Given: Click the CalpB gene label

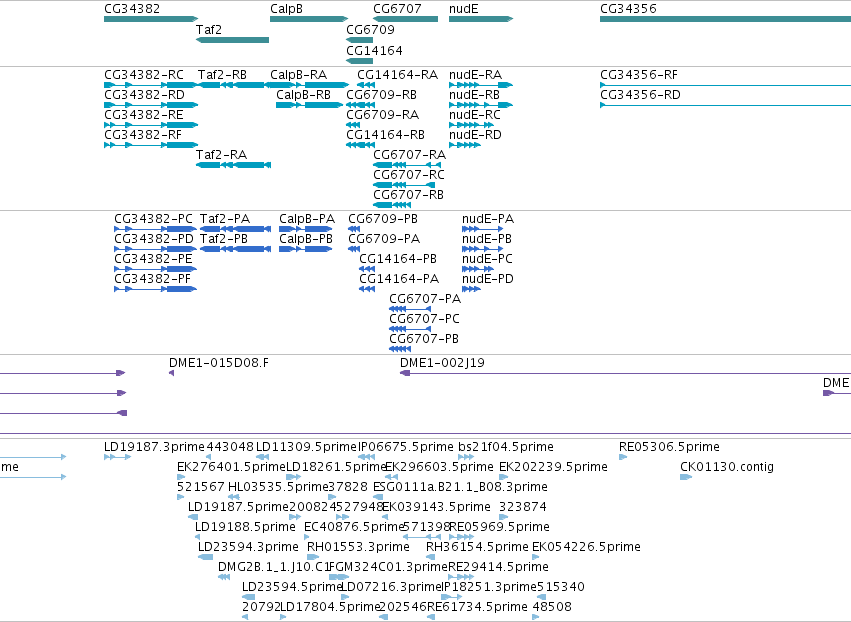Looking at the screenshot, I should pyautogui.click(x=286, y=9).
